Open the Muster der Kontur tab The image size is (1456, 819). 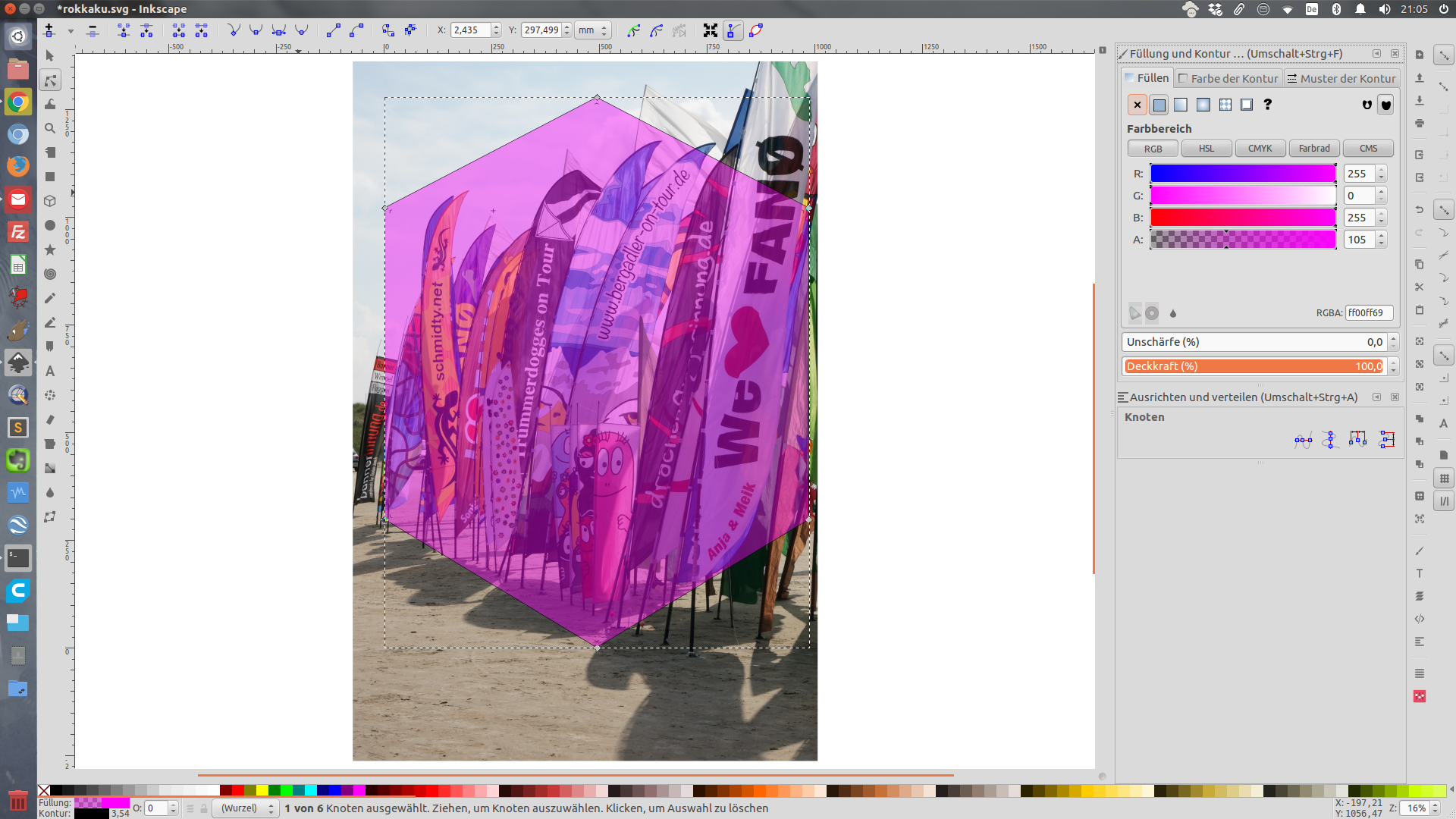pyautogui.click(x=1341, y=78)
